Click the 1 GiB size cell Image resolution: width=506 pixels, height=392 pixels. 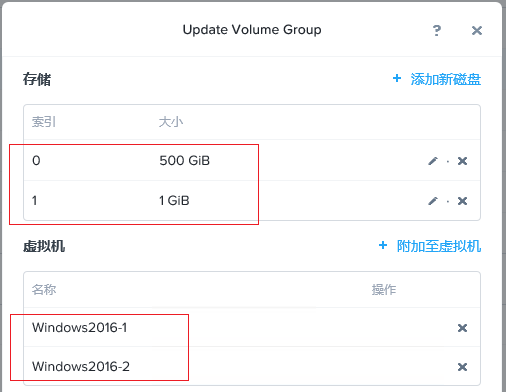point(174,201)
